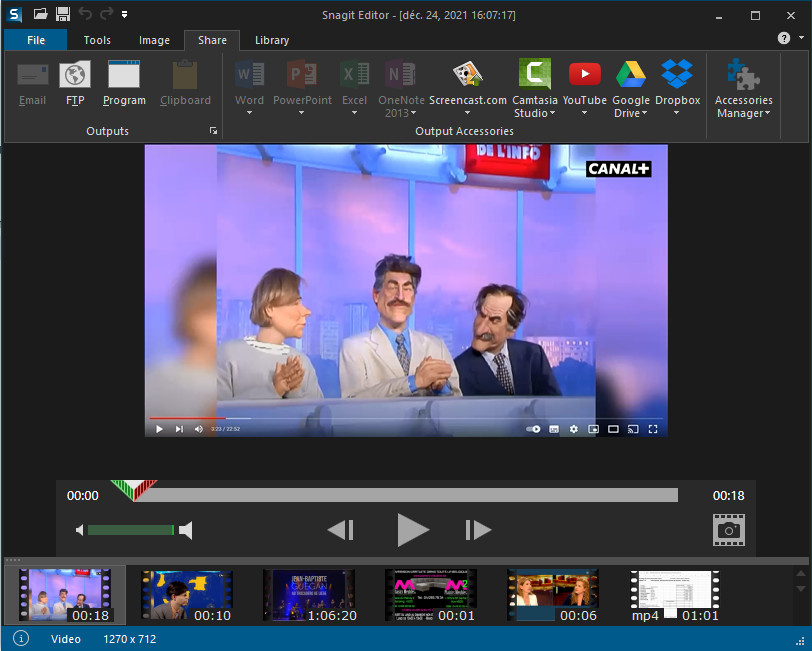
Task: Share capture via FTP output
Action: [75, 83]
